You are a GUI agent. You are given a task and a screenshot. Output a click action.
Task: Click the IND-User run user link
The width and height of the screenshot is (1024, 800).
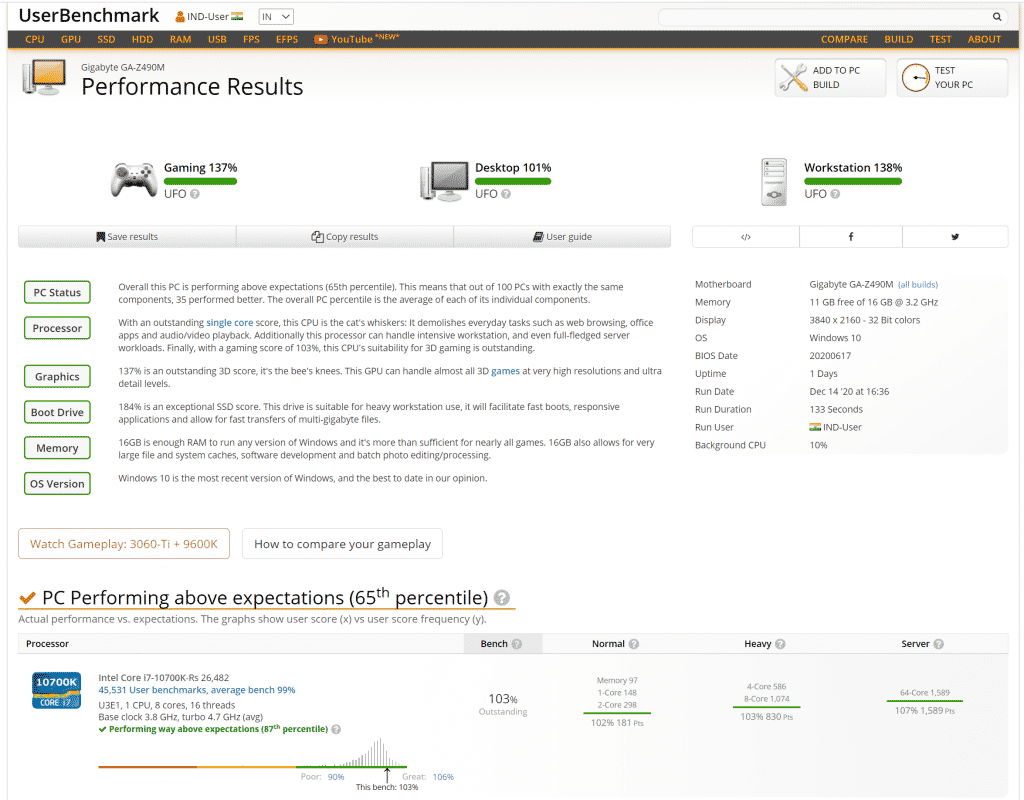(836, 428)
